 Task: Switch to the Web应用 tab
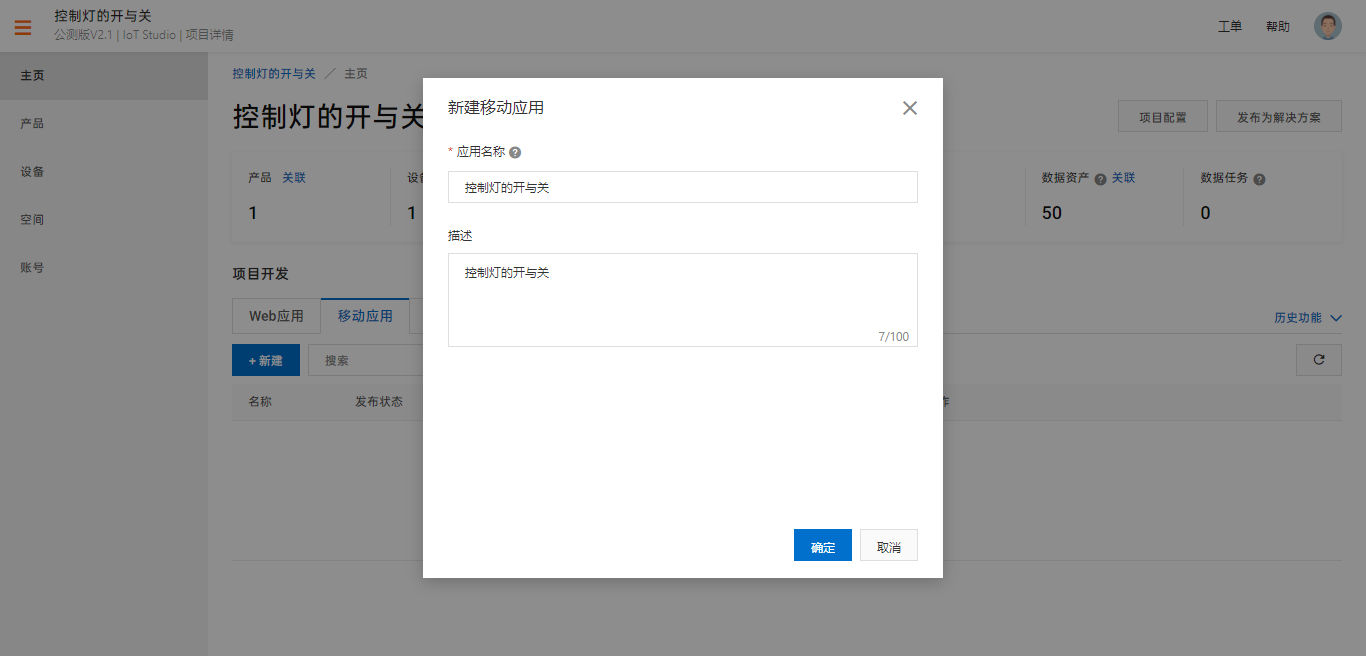[276, 315]
